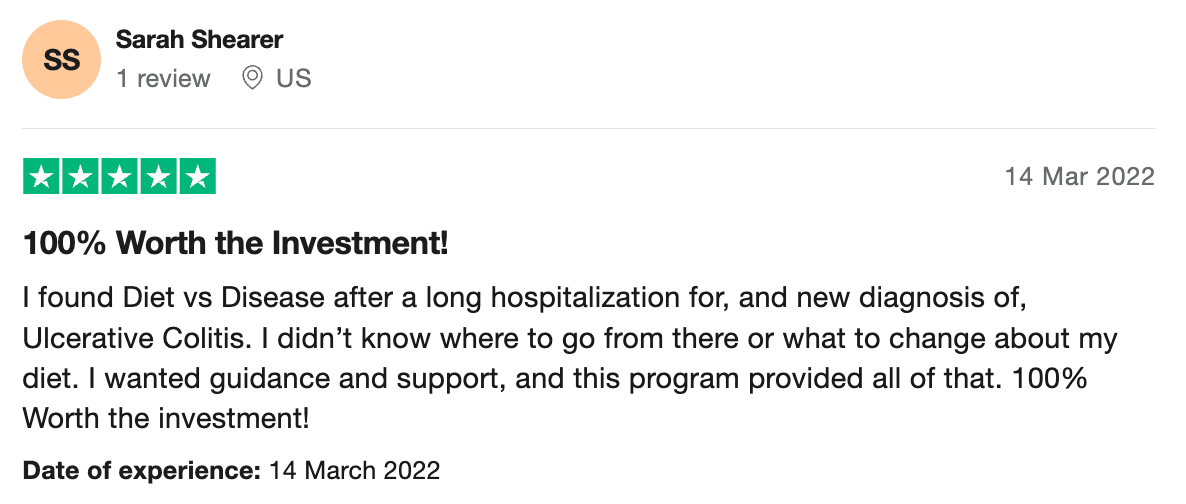Click the "1 review" count text

pos(163,78)
